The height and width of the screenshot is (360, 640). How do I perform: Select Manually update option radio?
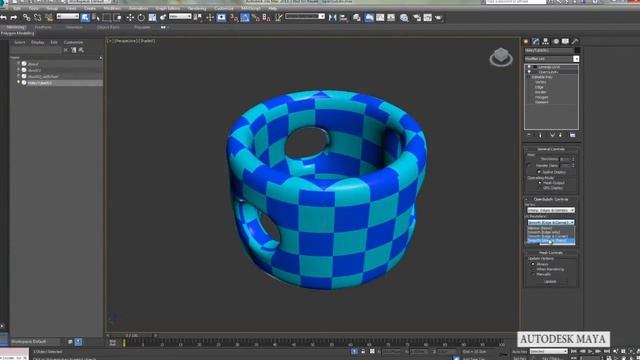click(533, 274)
